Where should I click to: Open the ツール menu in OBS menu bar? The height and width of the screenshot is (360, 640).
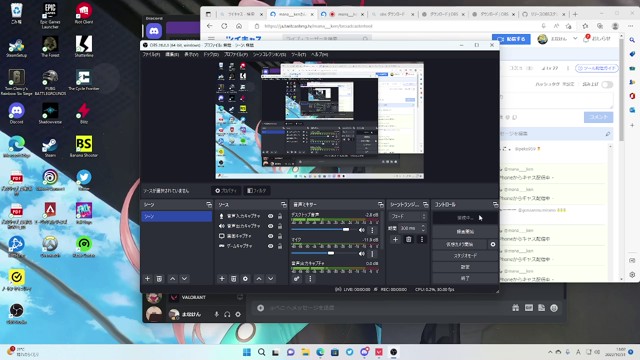[298, 54]
